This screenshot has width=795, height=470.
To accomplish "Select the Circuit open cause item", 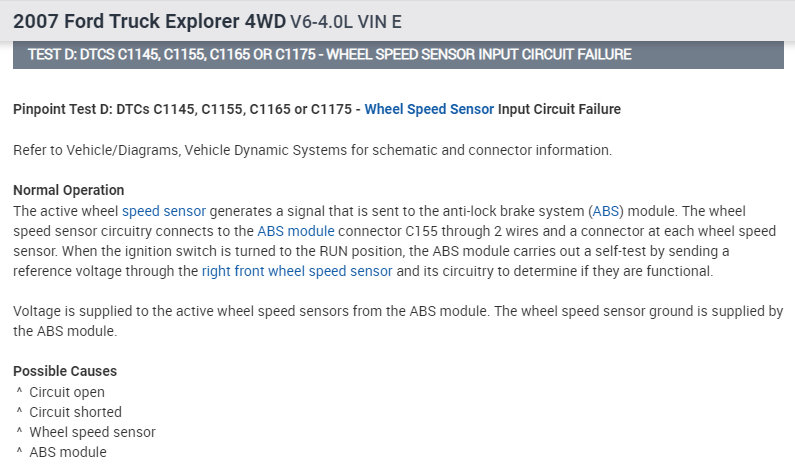I will [67, 392].
